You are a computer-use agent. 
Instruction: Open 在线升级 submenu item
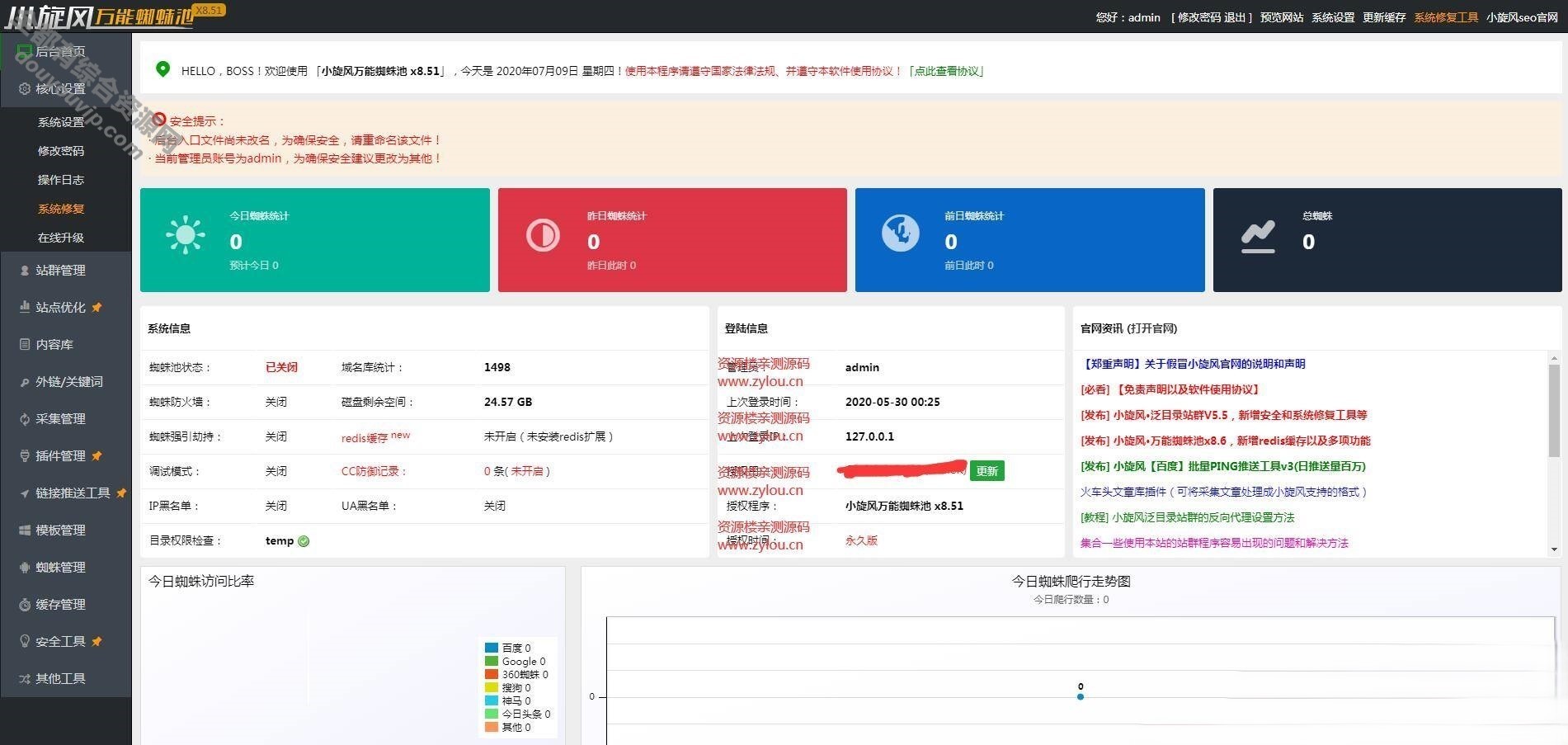61,237
